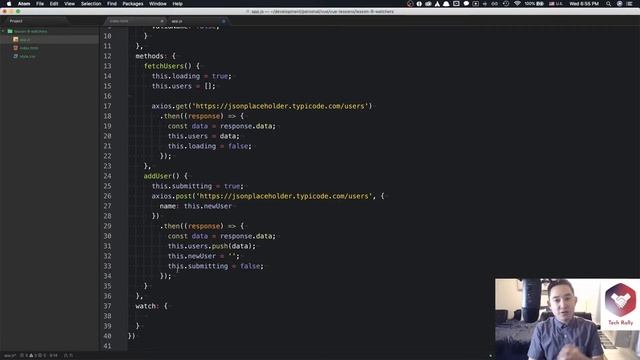
Task: Open the Find menu
Action: pyautogui.click(x=112, y=4)
